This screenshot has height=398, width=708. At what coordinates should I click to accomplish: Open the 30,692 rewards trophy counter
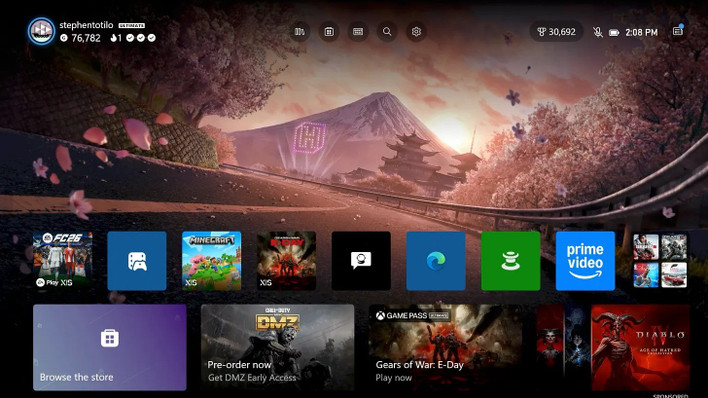556,32
